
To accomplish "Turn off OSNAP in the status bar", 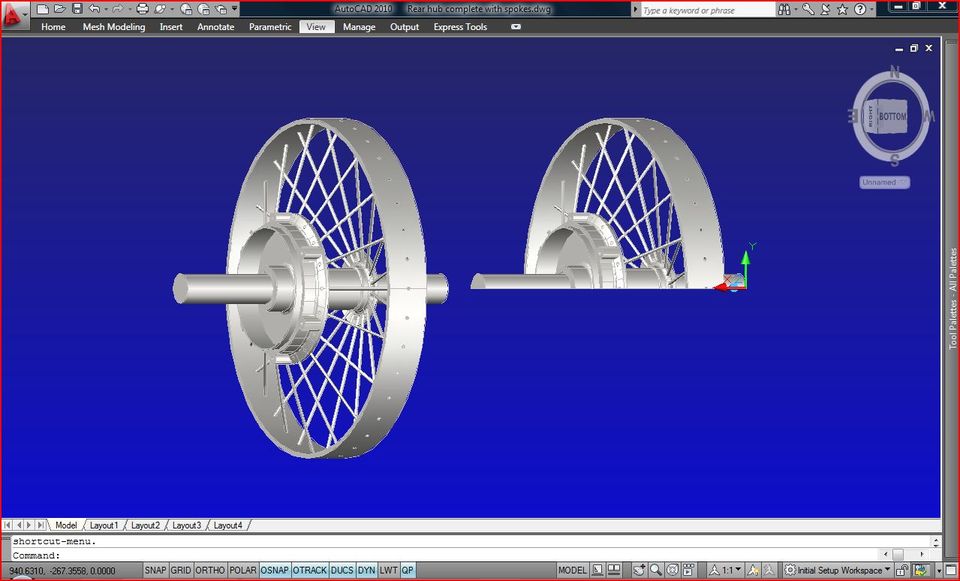I will [274, 570].
